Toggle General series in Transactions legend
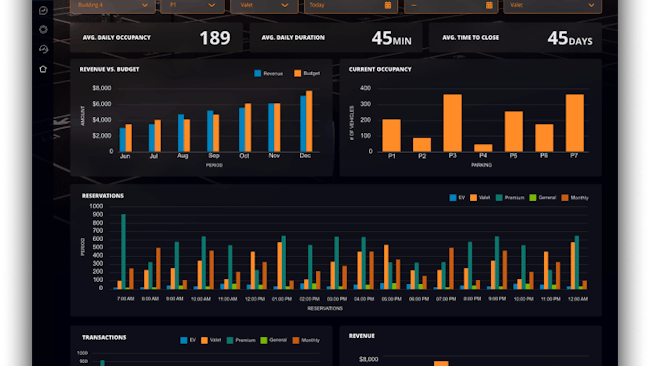Viewport: 650px width, 366px height. [x=274, y=340]
